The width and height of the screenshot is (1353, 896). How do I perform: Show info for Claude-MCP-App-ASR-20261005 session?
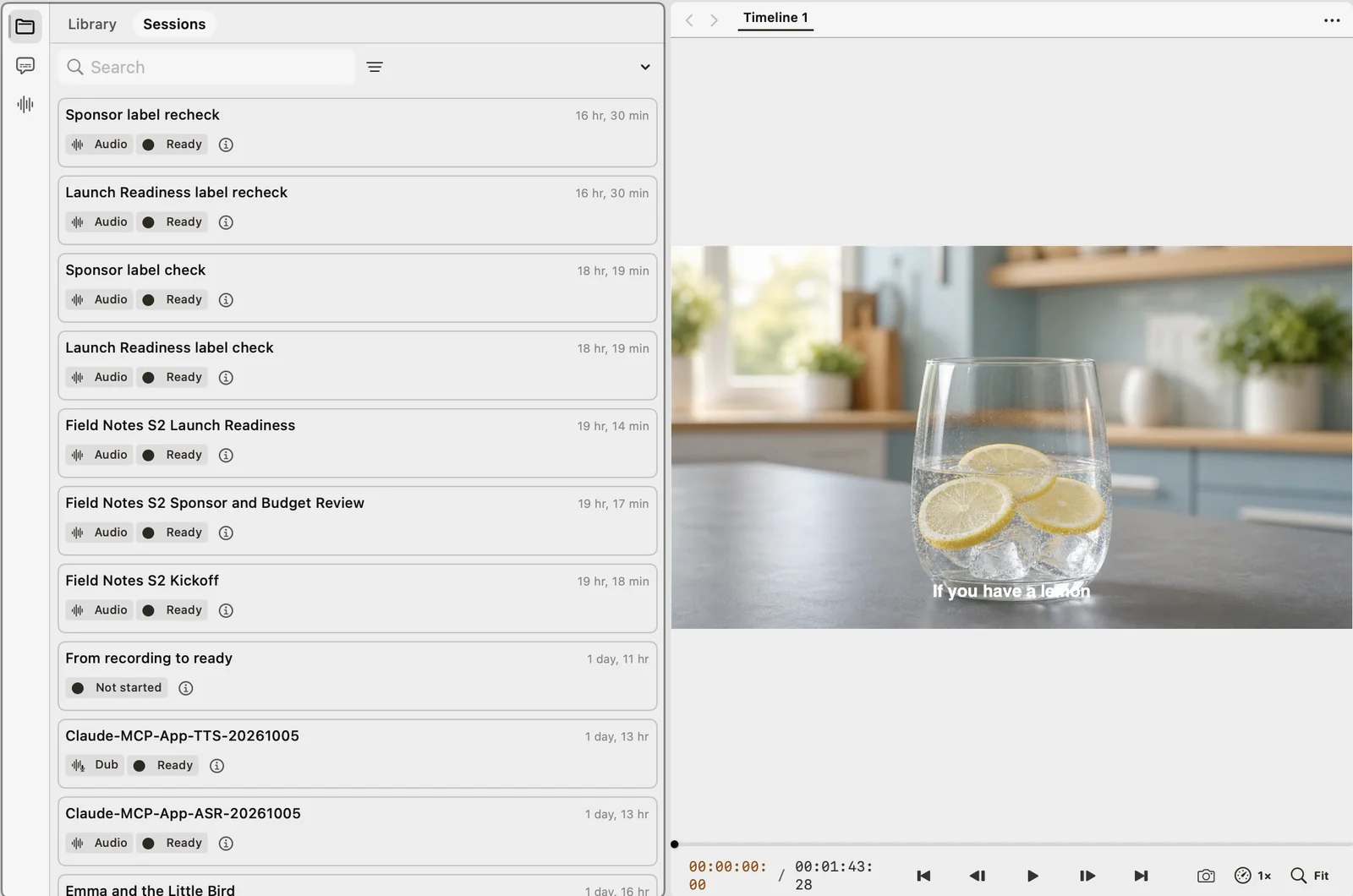click(226, 844)
